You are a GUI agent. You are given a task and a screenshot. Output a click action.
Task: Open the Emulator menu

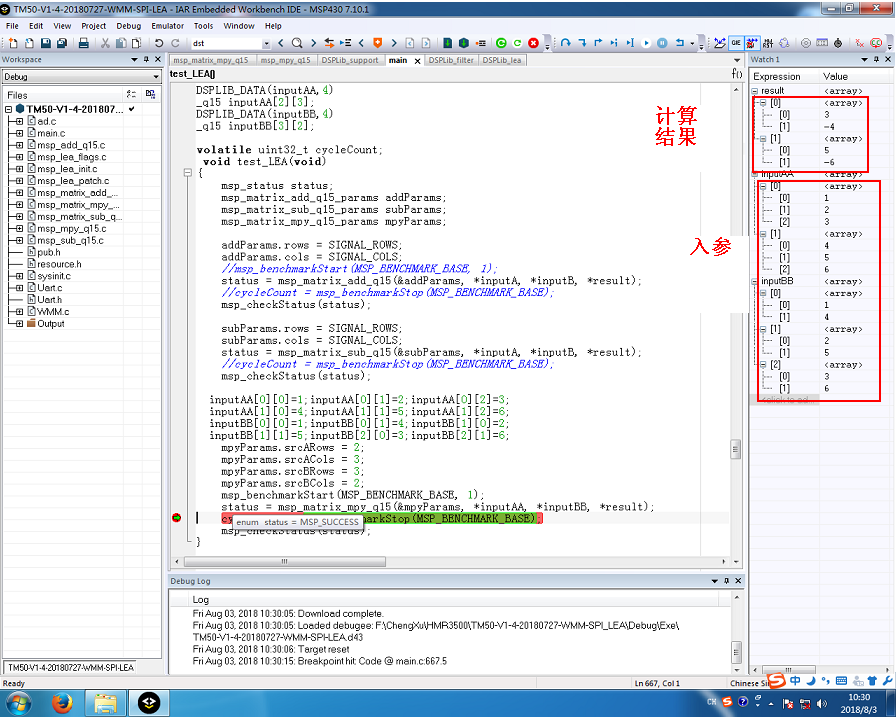166,26
